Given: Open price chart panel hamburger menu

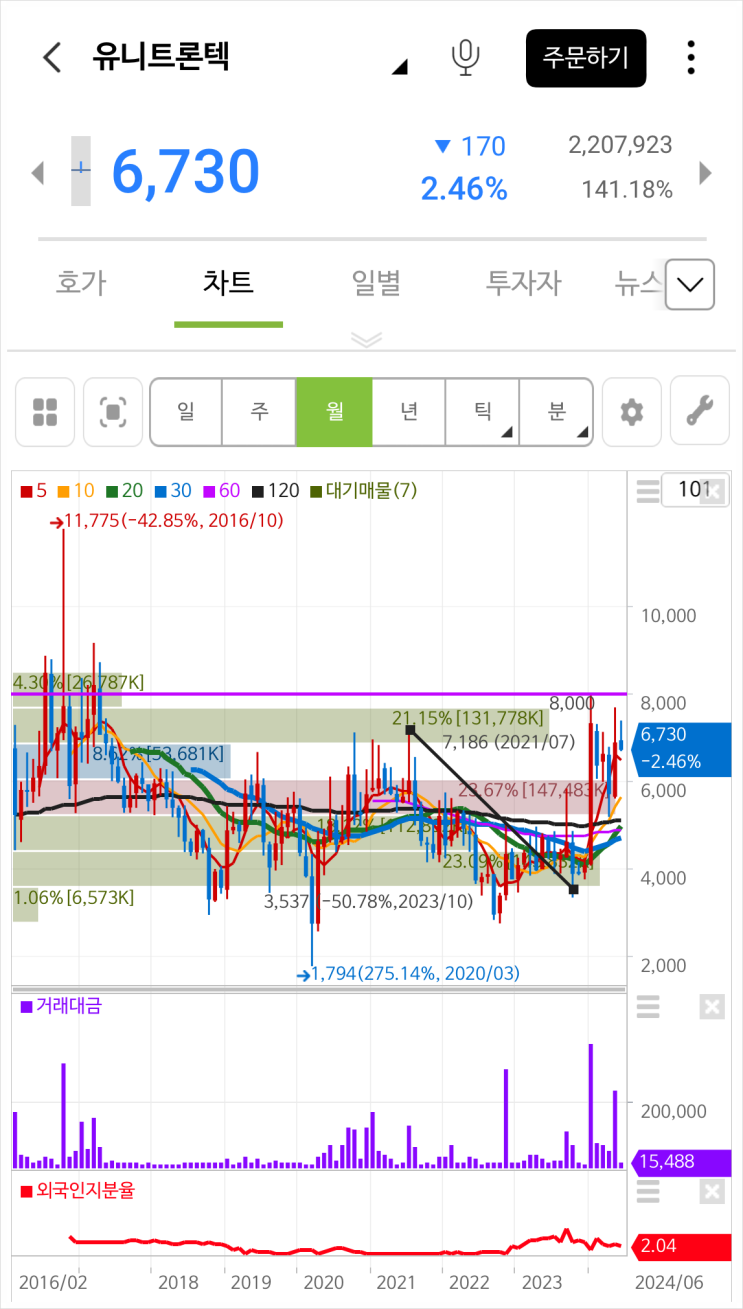Looking at the screenshot, I should point(648,491).
